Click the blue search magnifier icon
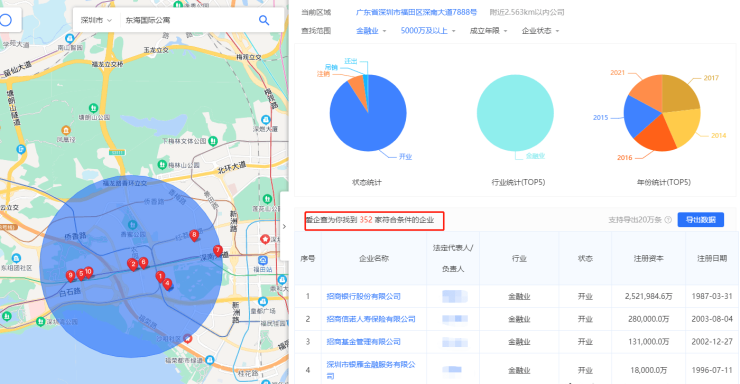Screen dimensions: 740x384 coord(264,20)
